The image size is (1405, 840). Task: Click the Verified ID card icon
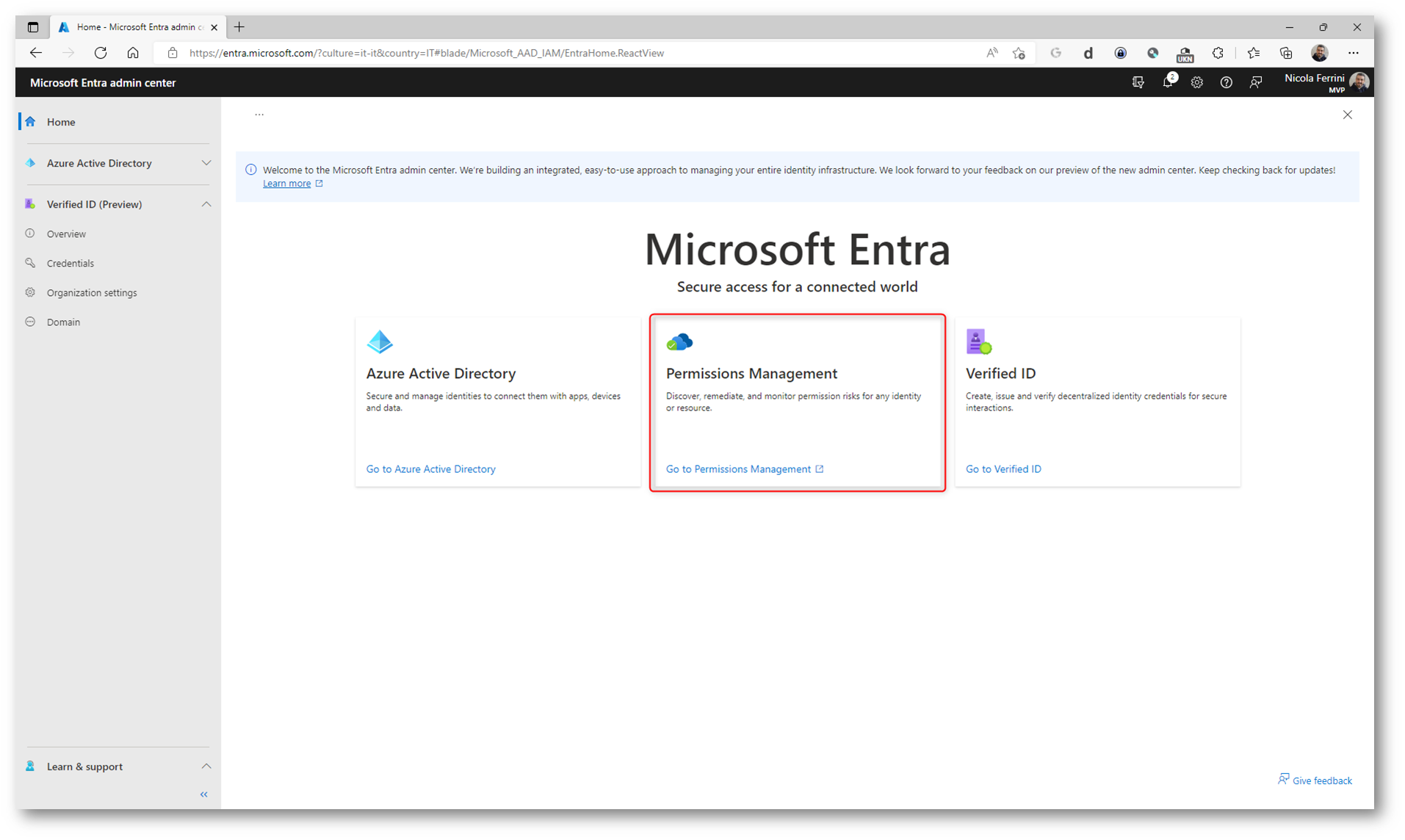(978, 341)
